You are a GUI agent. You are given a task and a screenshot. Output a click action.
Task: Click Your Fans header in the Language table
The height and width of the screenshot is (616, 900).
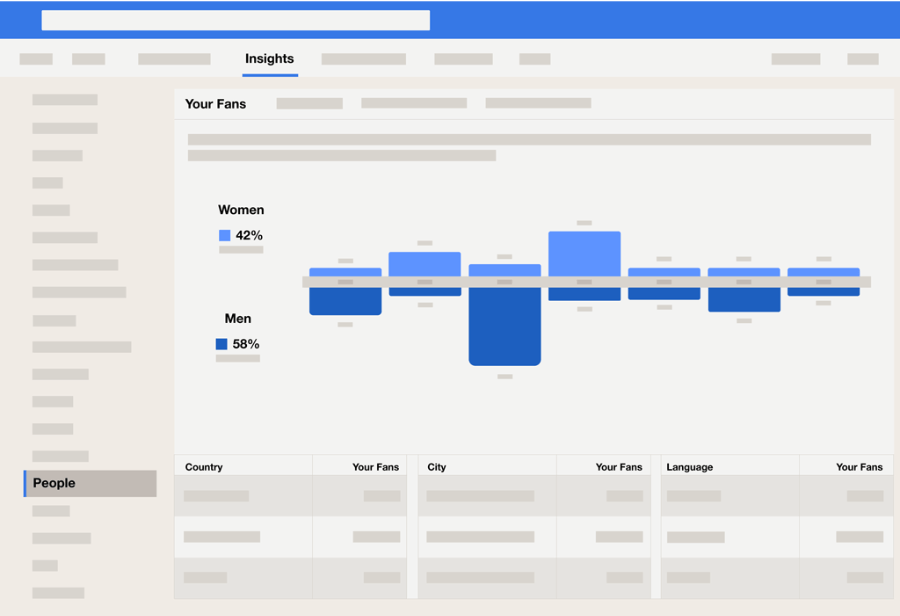point(859,467)
